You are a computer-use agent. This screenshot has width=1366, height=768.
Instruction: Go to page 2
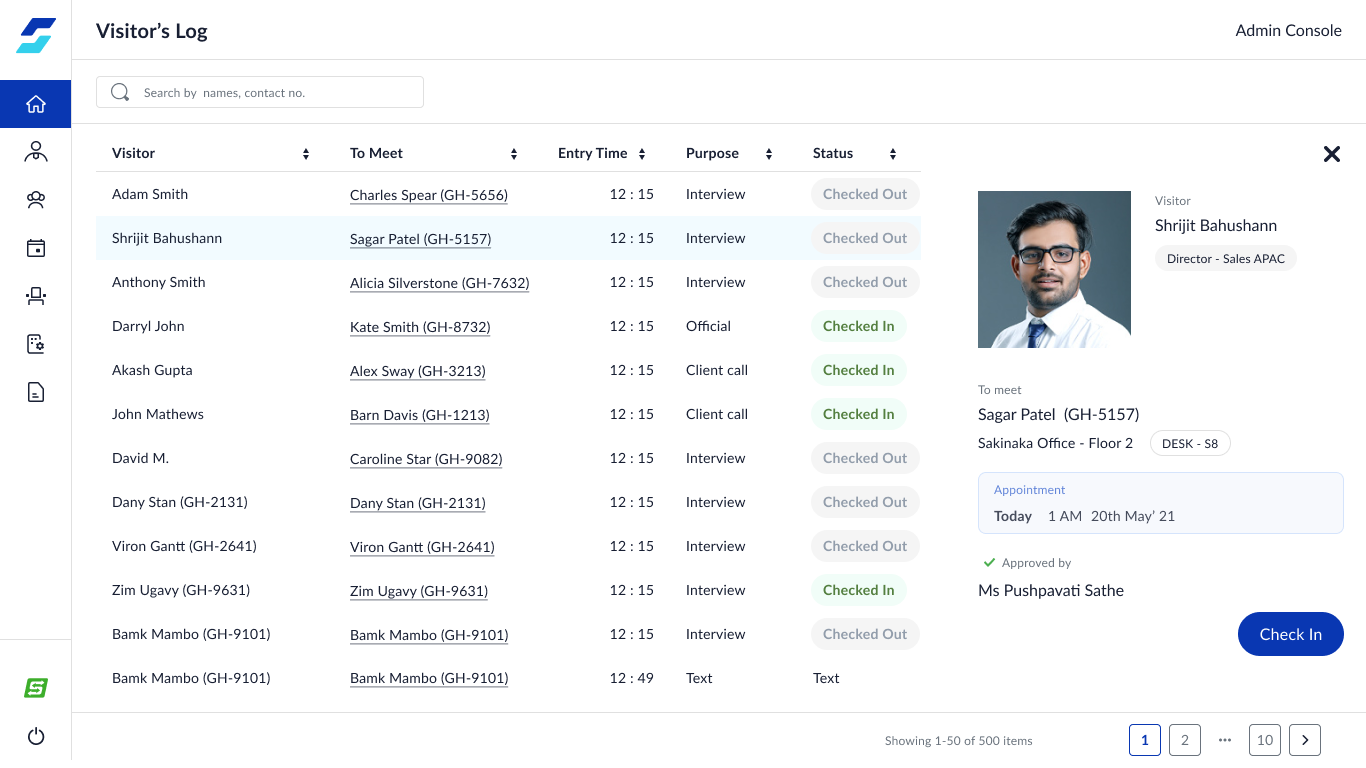pos(1185,740)
